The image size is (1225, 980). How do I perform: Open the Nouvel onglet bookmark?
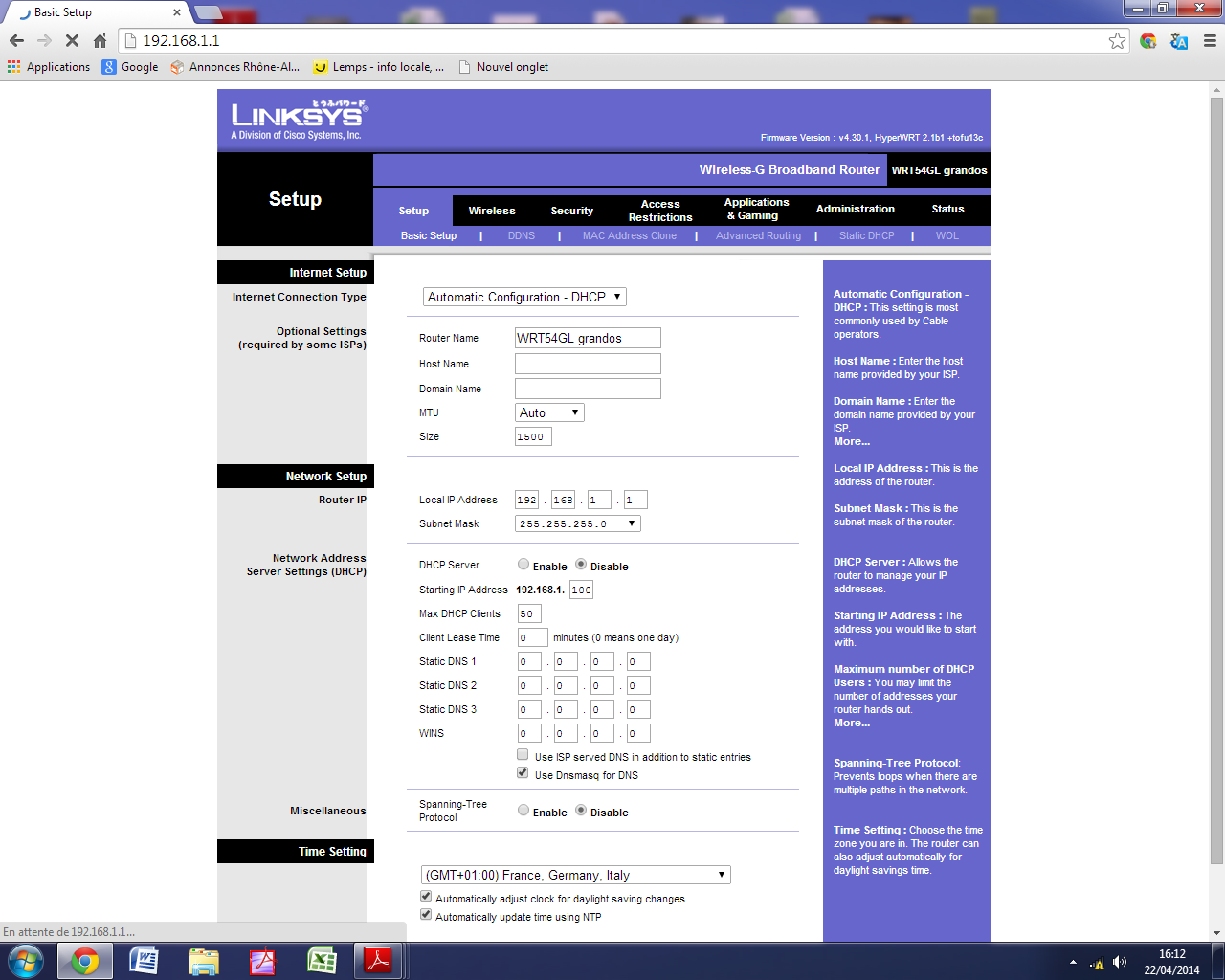click(503, 67)
